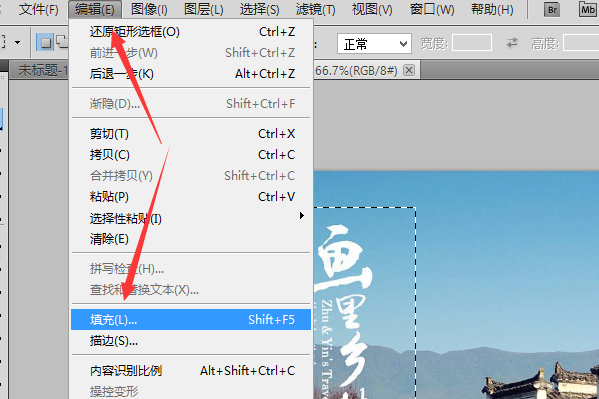Open the 帮助(H) menu

click(x=492, y=9)
